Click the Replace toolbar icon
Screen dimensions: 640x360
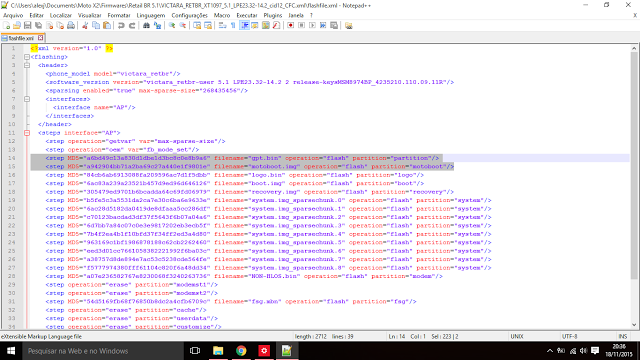click(x=157, y=26)
